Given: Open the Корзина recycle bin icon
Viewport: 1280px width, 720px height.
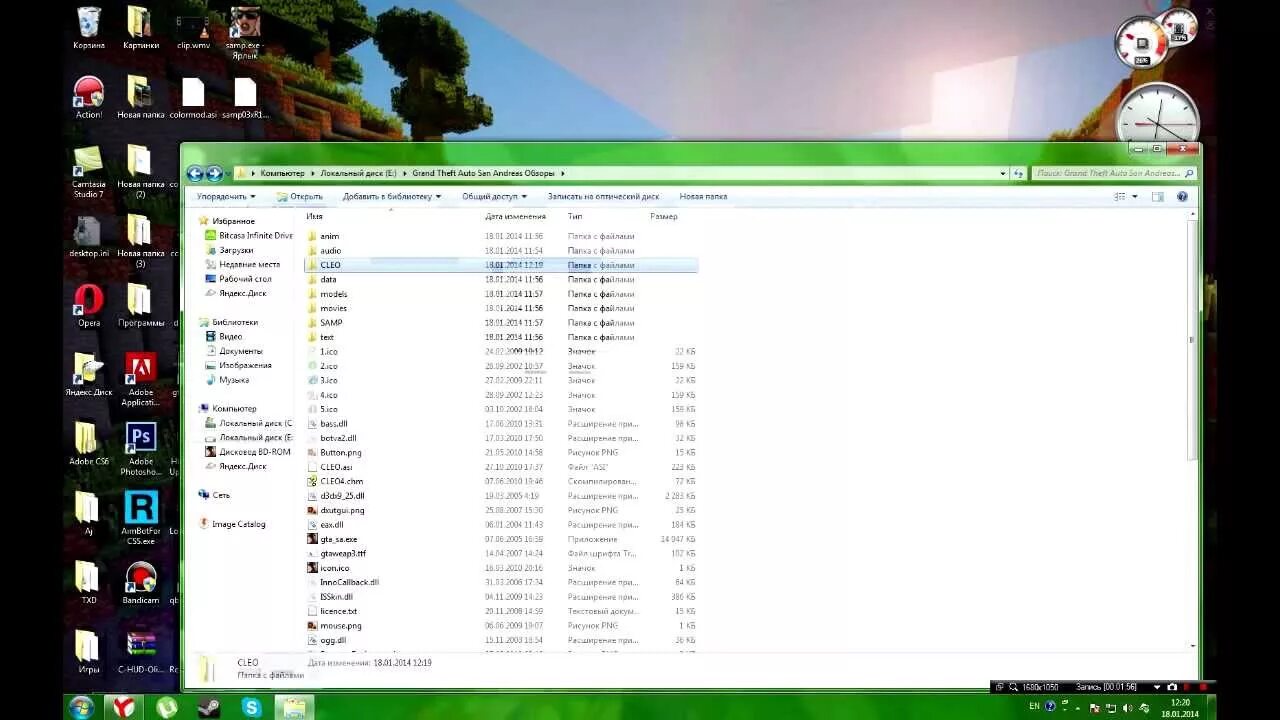Looking at the screenshot, I should tap(89, 27).
